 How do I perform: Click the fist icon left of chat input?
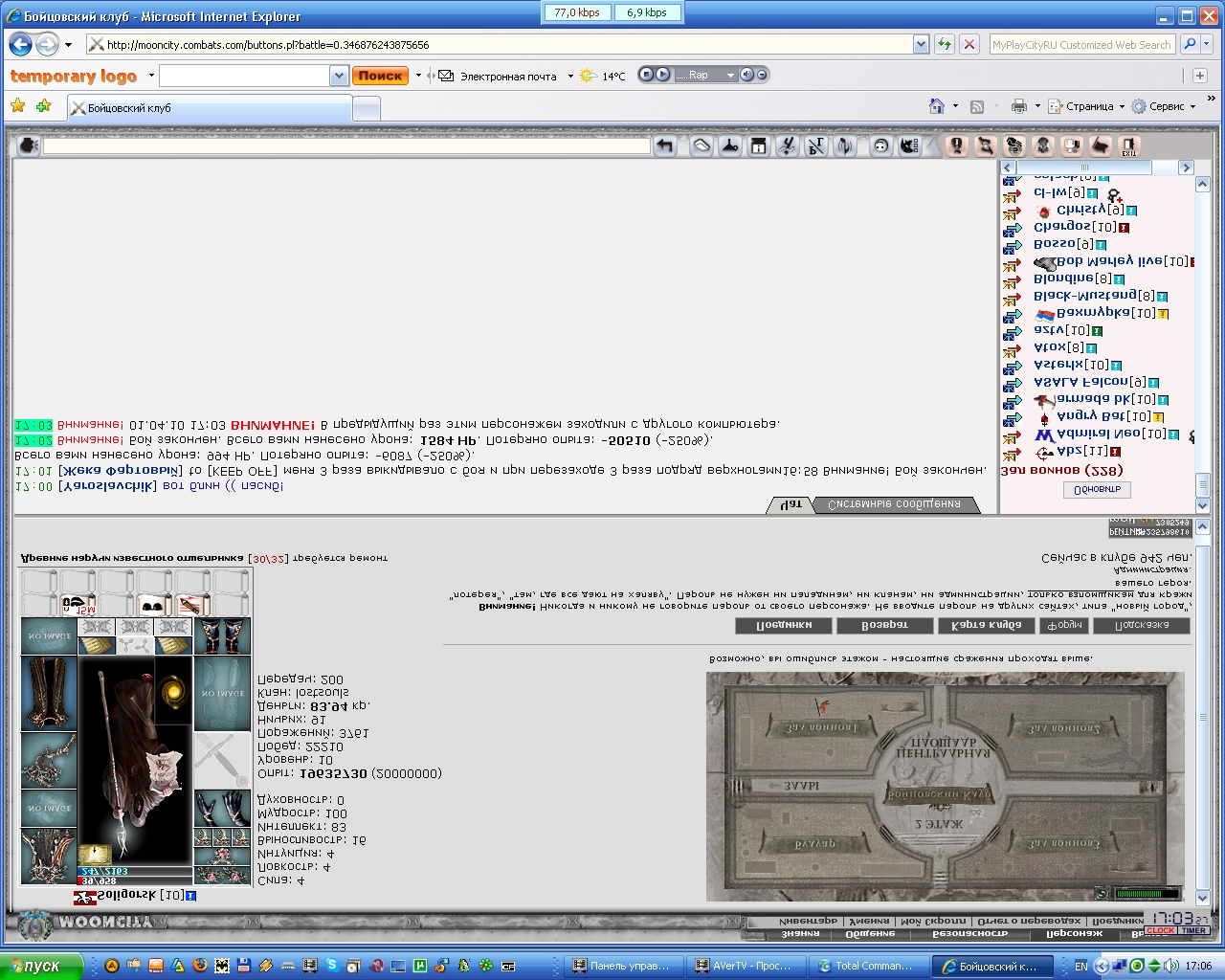click(x=28, y=145)
